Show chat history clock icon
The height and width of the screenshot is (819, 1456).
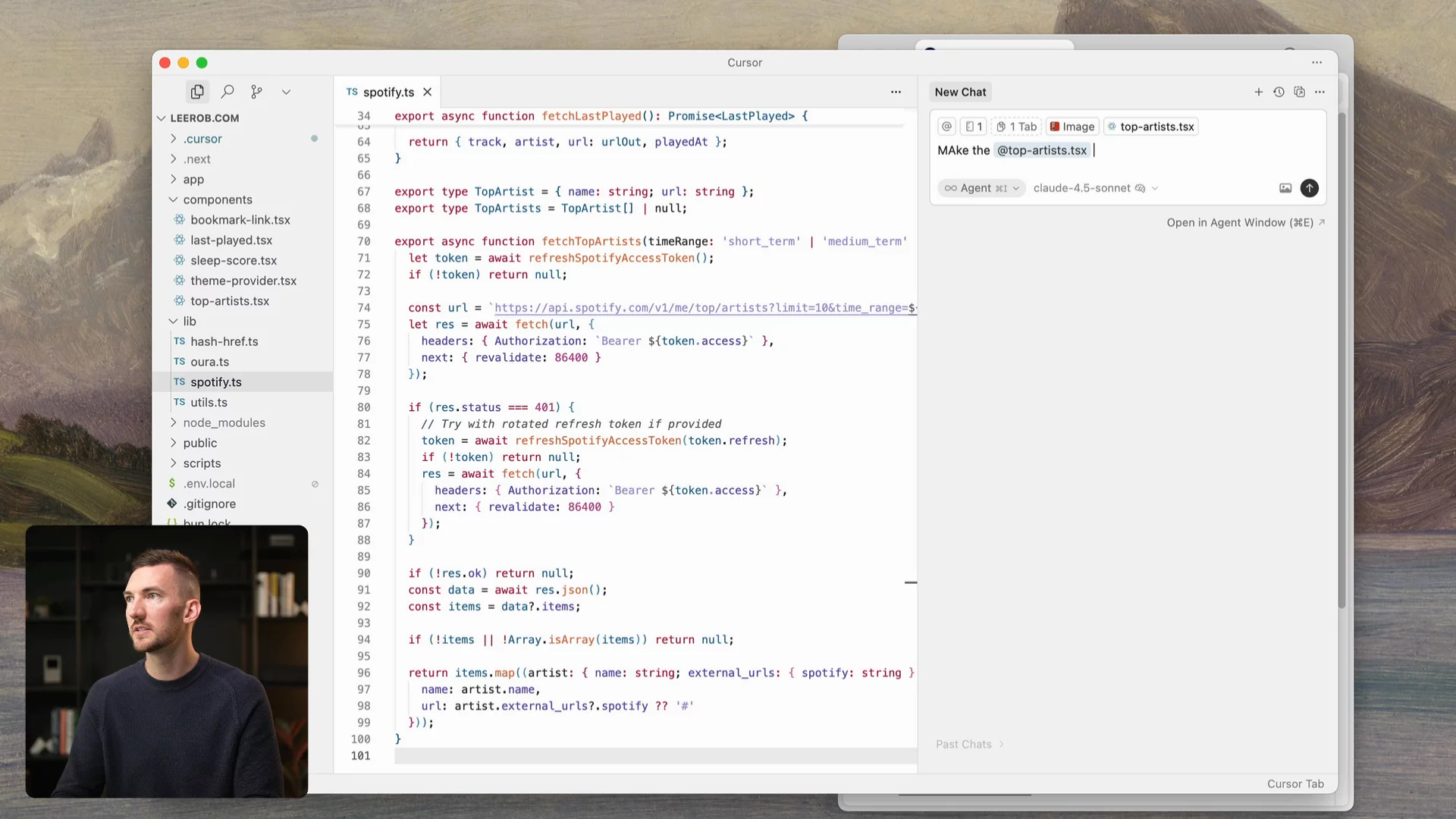pos(1279,92)
